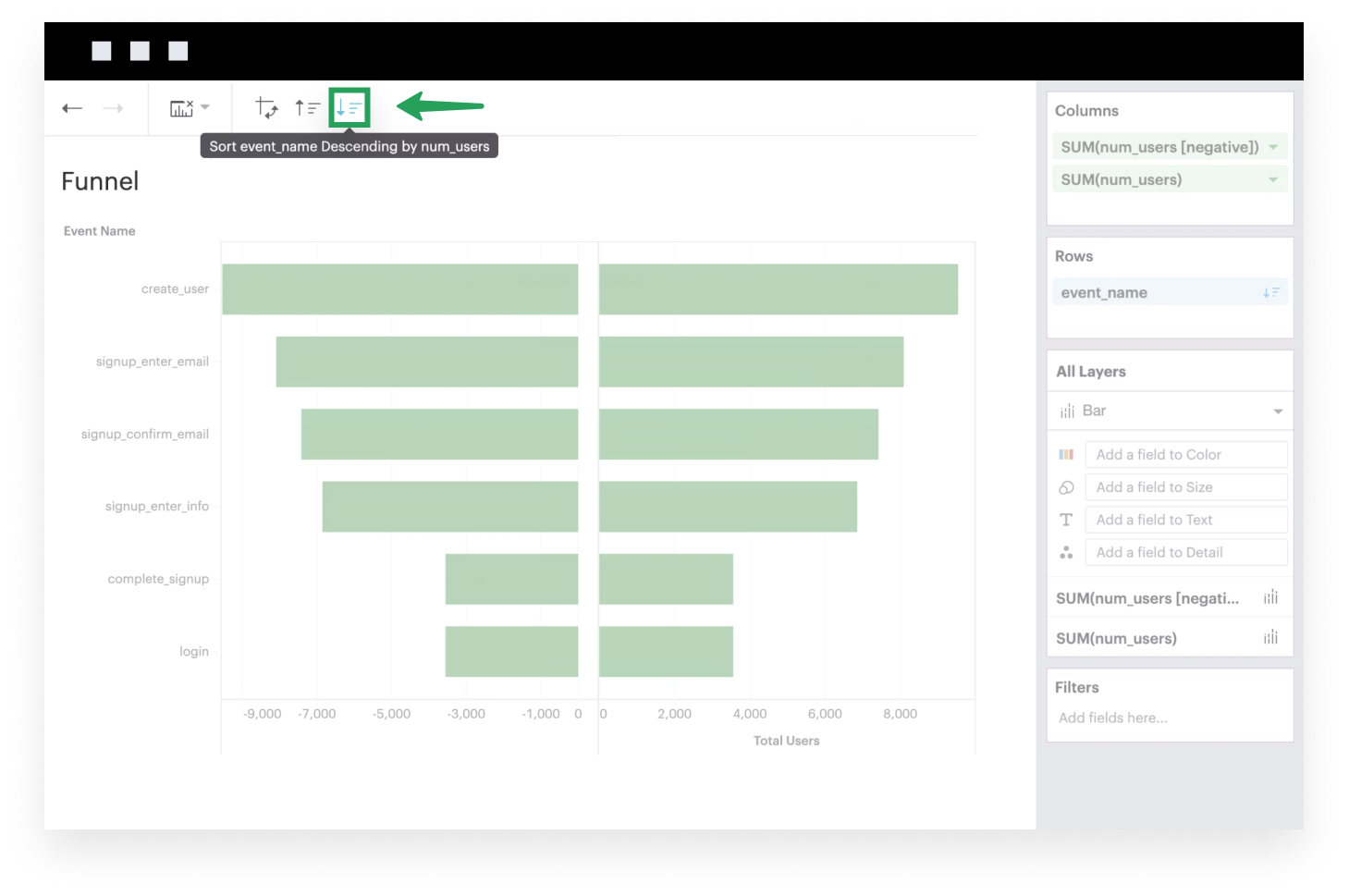
Task: Click the Detail mark property icon
Action: pyautogui.click(x=1066, y=551)
